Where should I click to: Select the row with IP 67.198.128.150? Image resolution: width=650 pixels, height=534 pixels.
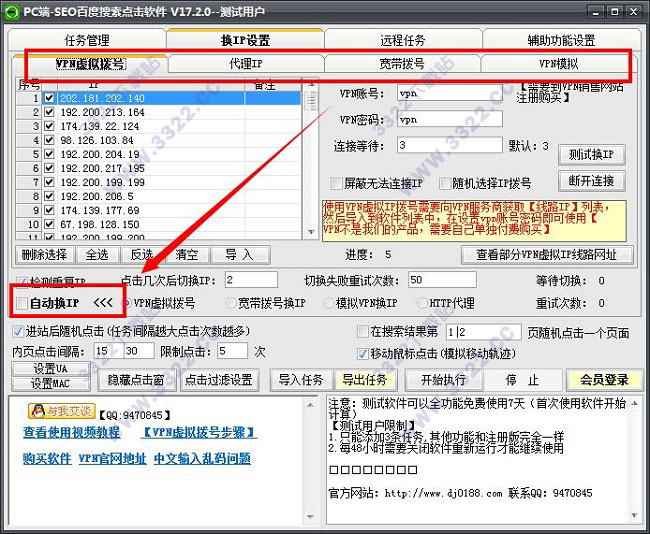159,224
